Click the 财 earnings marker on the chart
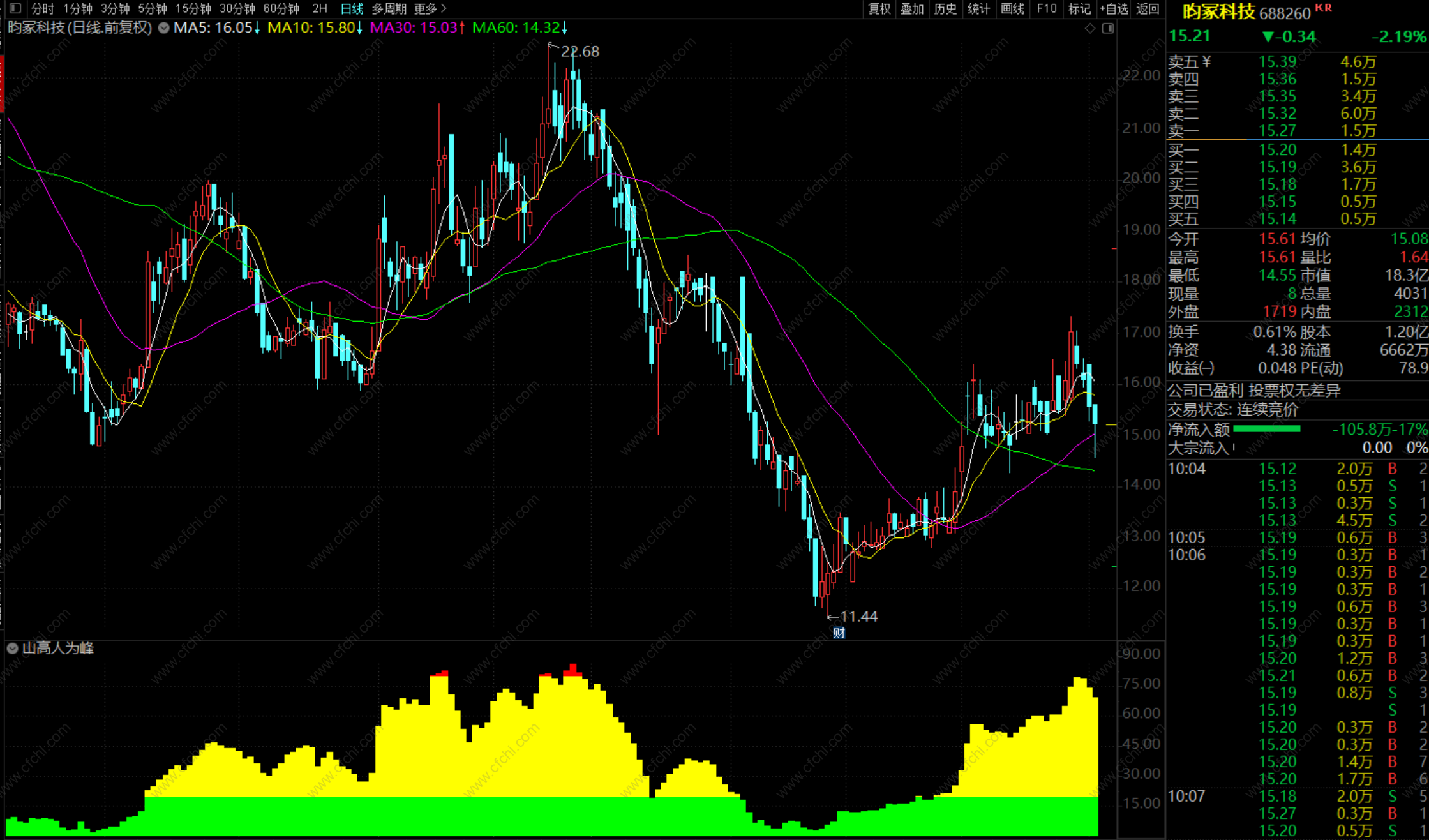 pyautogui.click(x=839, y=633)
